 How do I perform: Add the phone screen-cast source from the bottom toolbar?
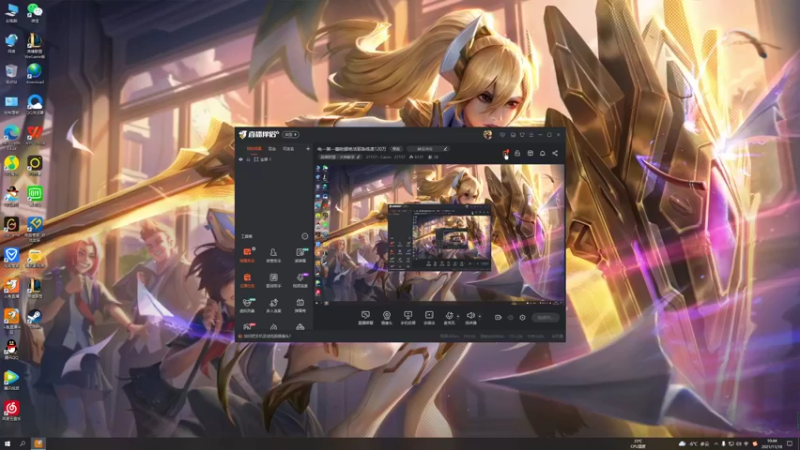(x=408, y=317)
